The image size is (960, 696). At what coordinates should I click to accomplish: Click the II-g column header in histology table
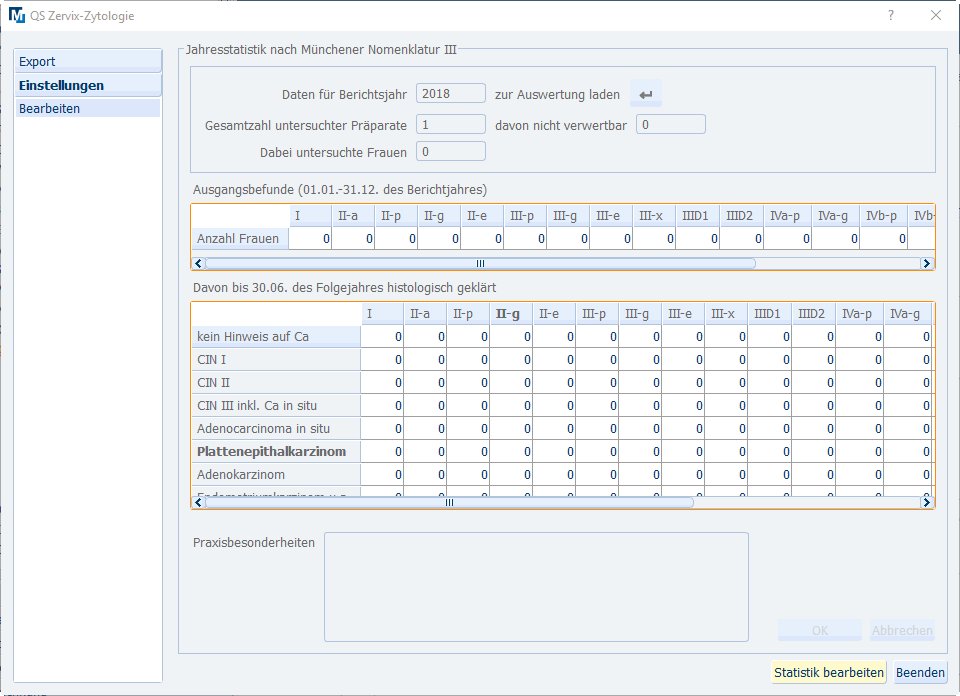(507, 314)
